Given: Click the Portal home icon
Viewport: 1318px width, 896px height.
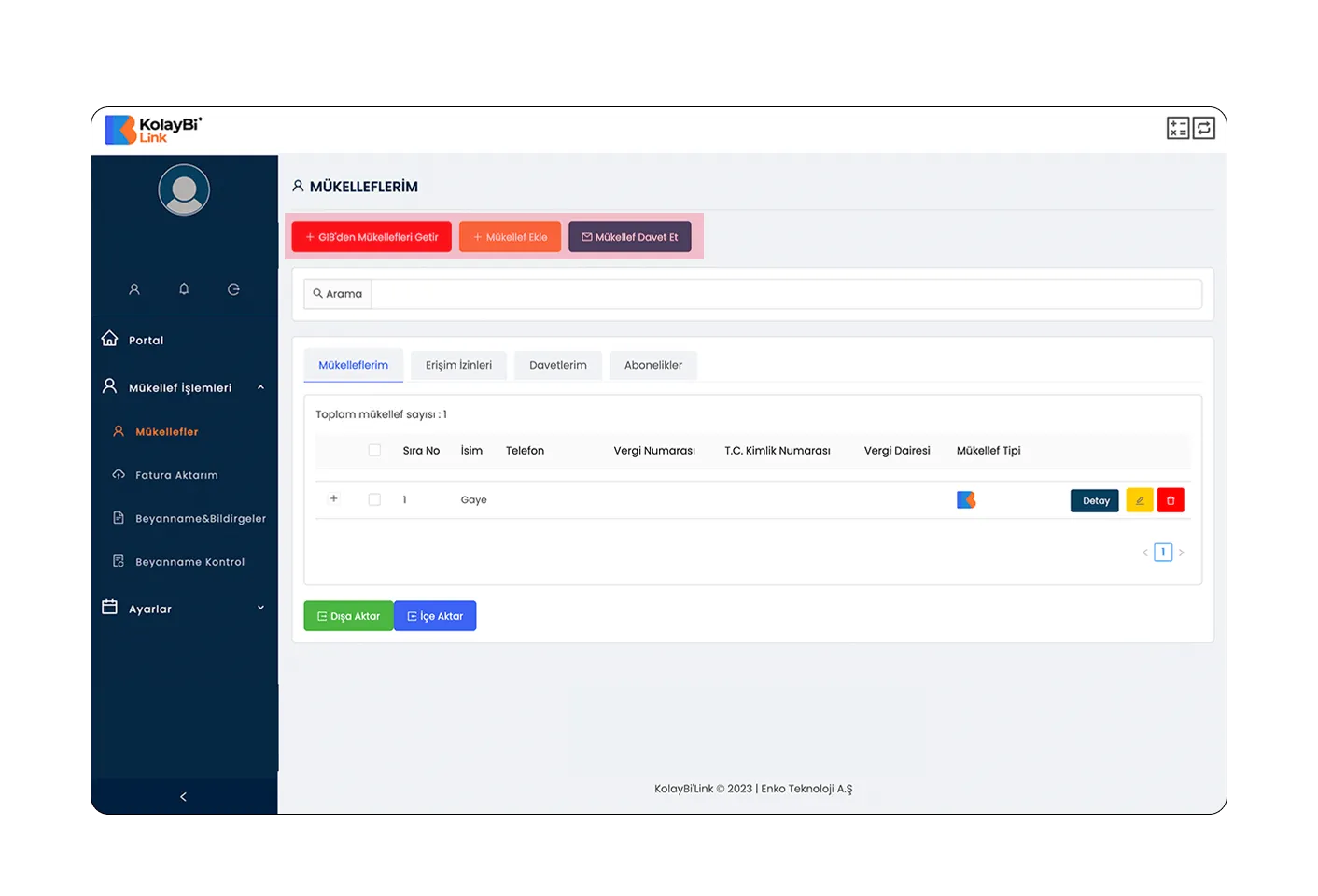Looking at the screenshot, I should pyautogui.click(x=109, y=338).
